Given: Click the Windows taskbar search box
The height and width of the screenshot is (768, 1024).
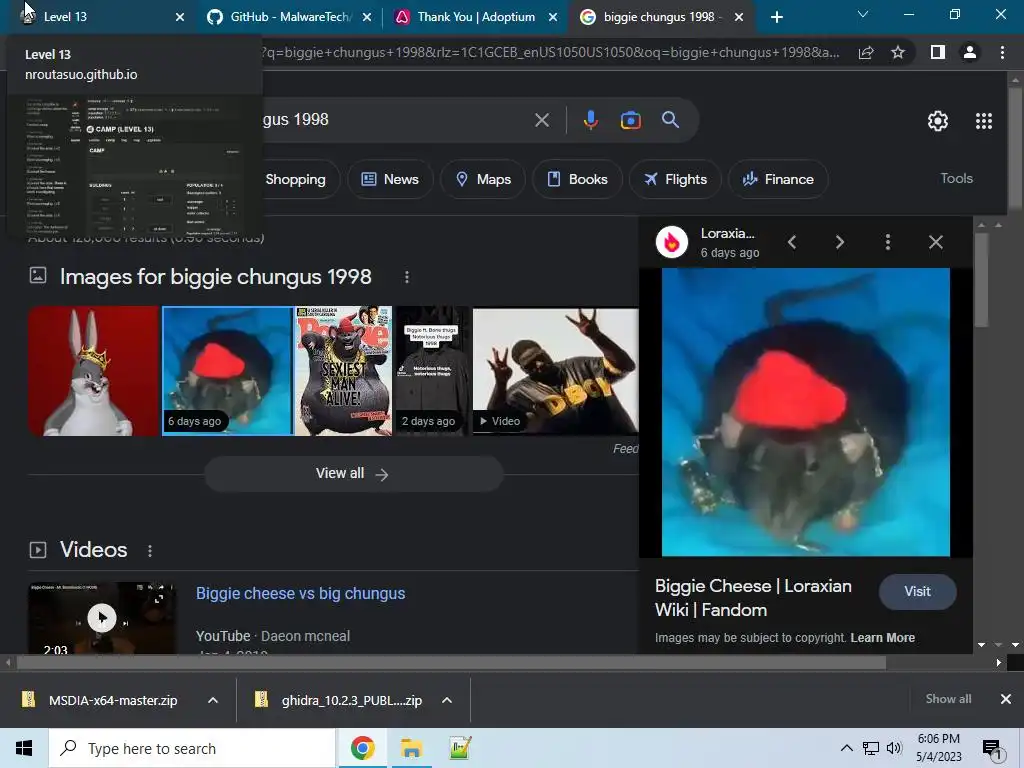Looking at the screenshot, I should tap(192, 748).
